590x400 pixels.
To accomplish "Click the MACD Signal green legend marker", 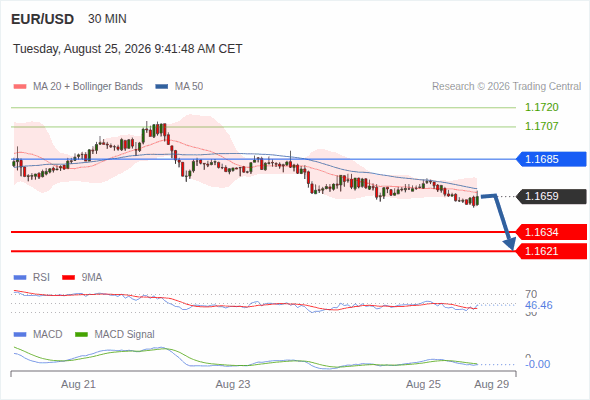I will point(81,335).
